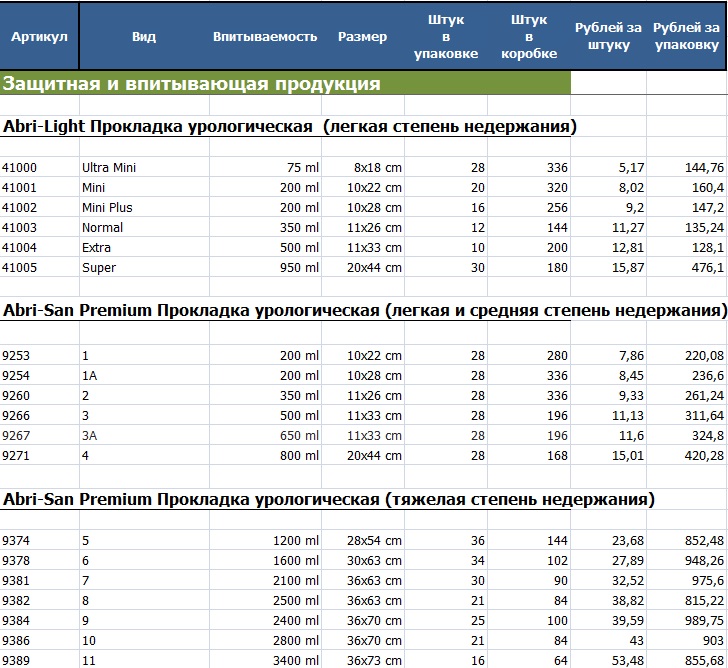Screen dimensions: 728x668
Task: Select the 800 ml absorbency cell
Action: [265, 455]
